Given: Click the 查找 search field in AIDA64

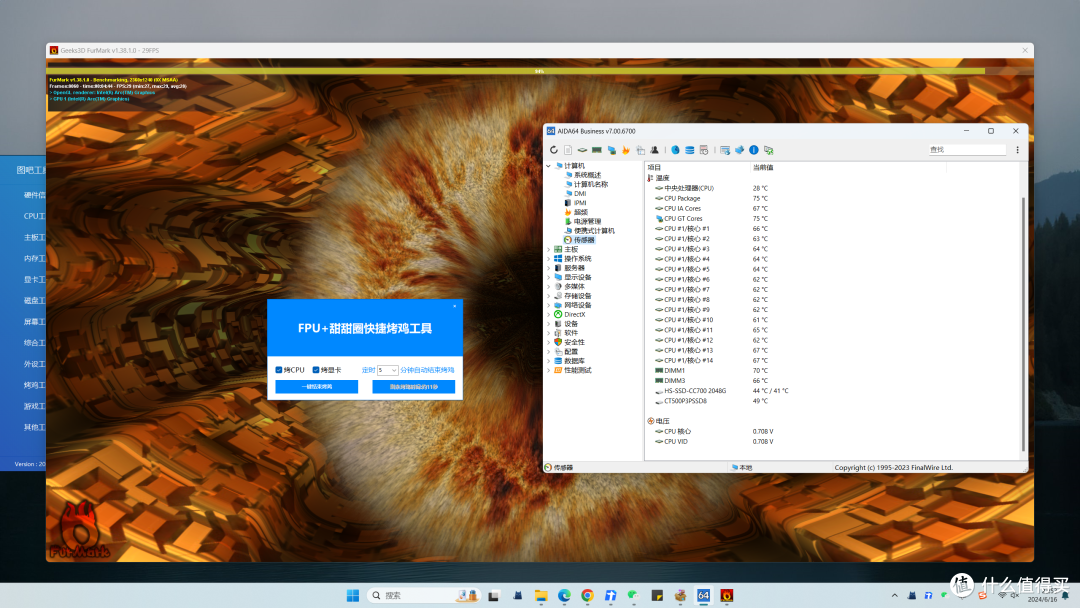Looking at the screenshot, I should pyautogui.click(x=966, y=149).
